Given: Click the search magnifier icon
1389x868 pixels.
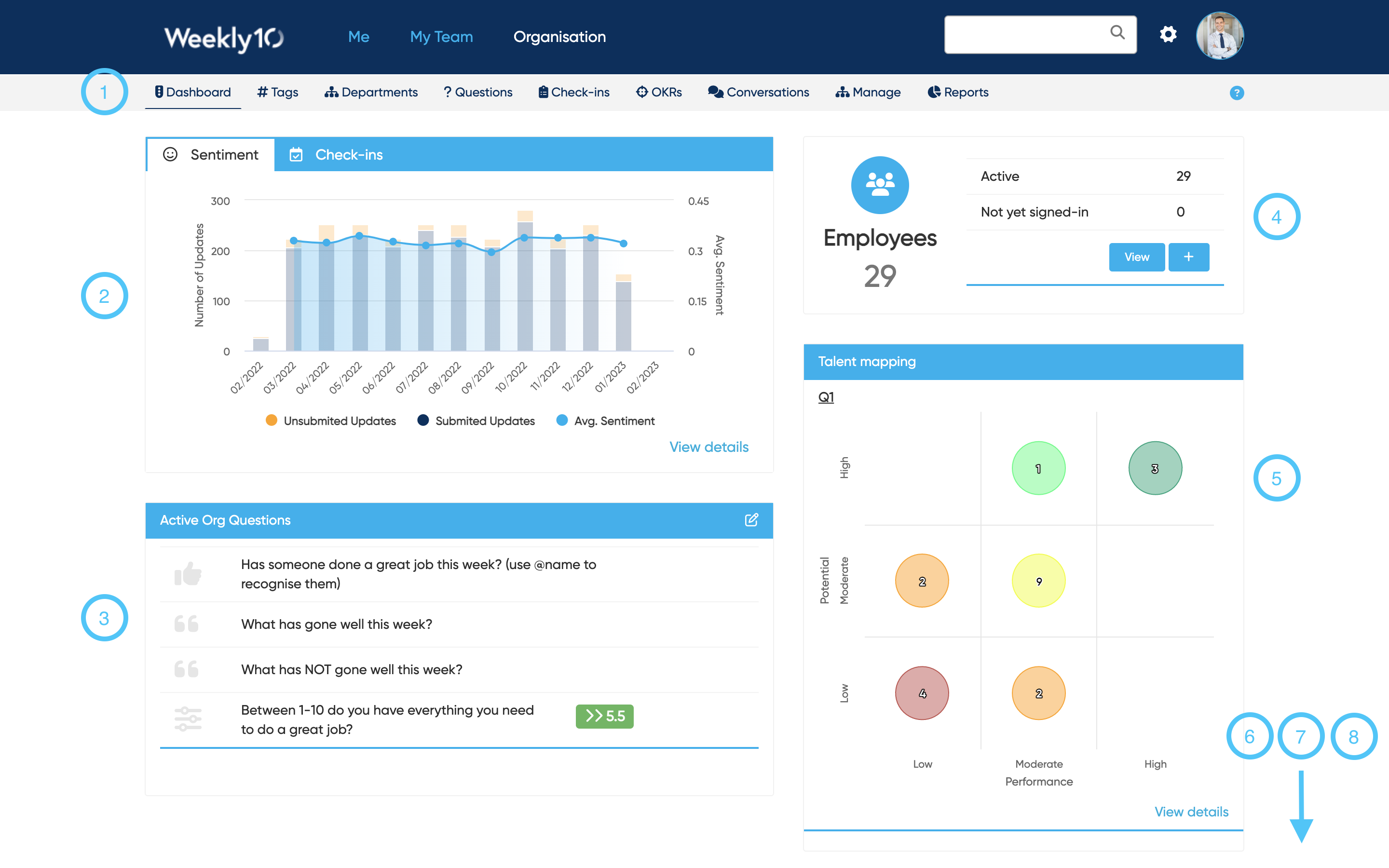Looking at the screenshot, I should (x=1117, y=32).
